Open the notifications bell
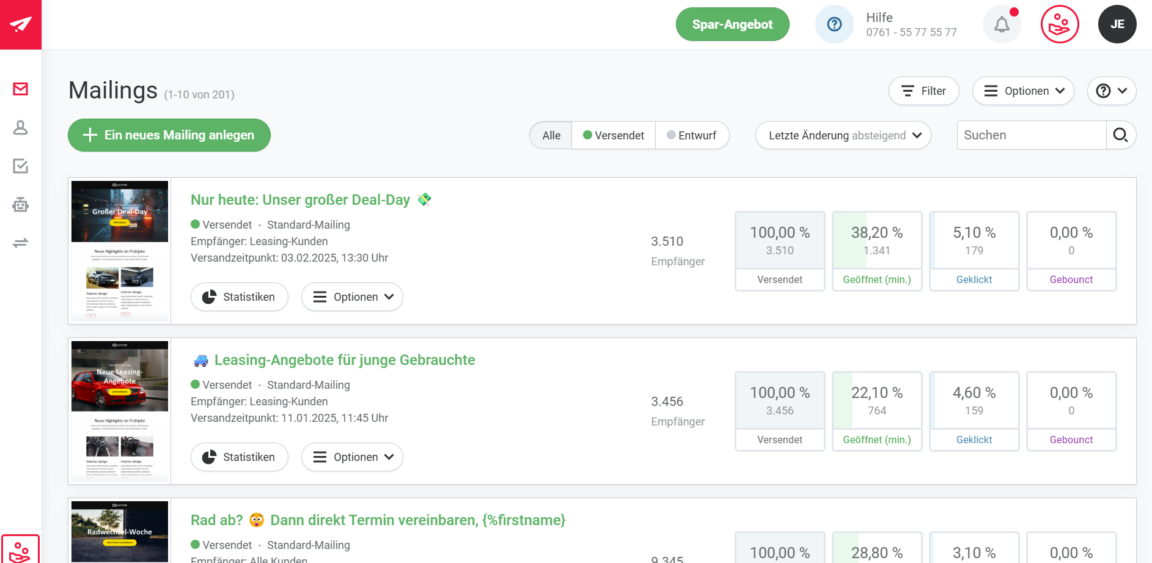This screenshot has height=563, width=1152. pyautogui.click(x=1001, y=24)
